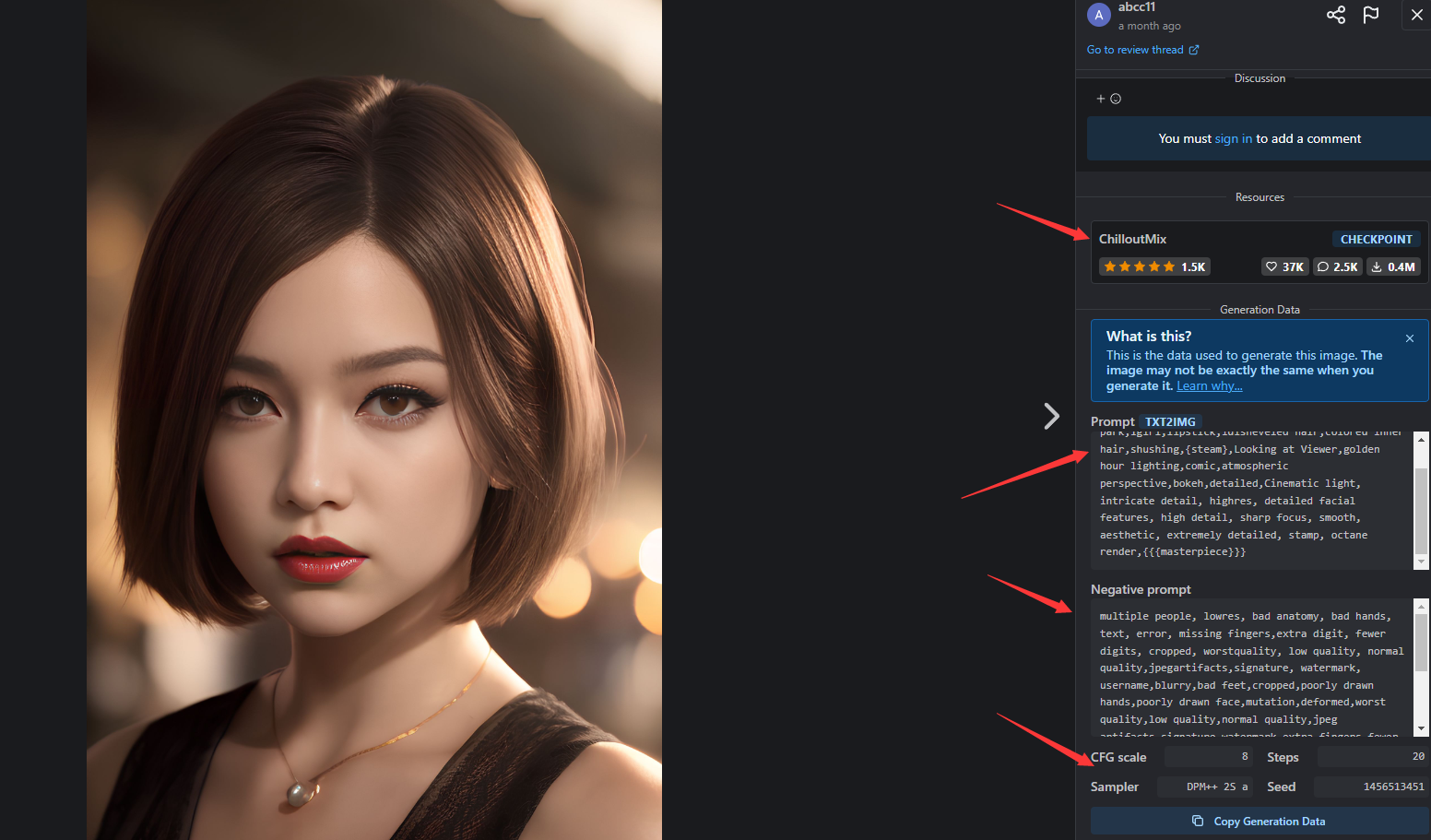Close the image viewer with top X

(x=1416, y=15)
